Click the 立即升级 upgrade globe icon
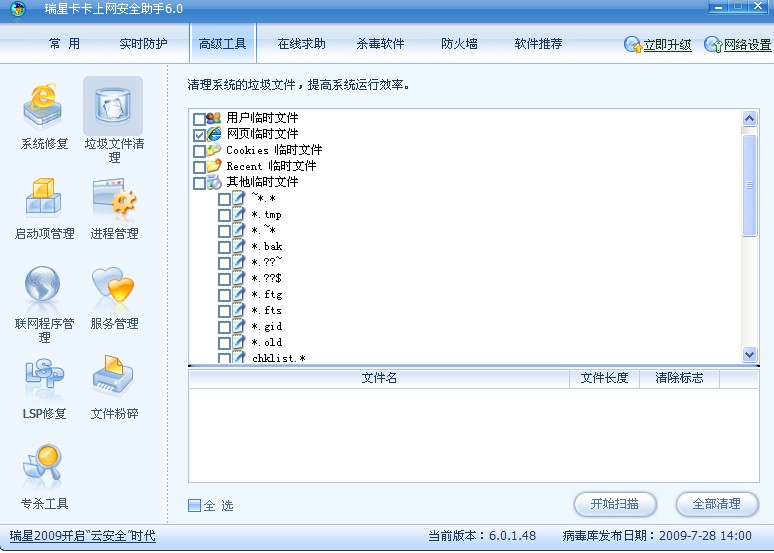This screenshot has height=553, width=774. [x=633, y=44]
